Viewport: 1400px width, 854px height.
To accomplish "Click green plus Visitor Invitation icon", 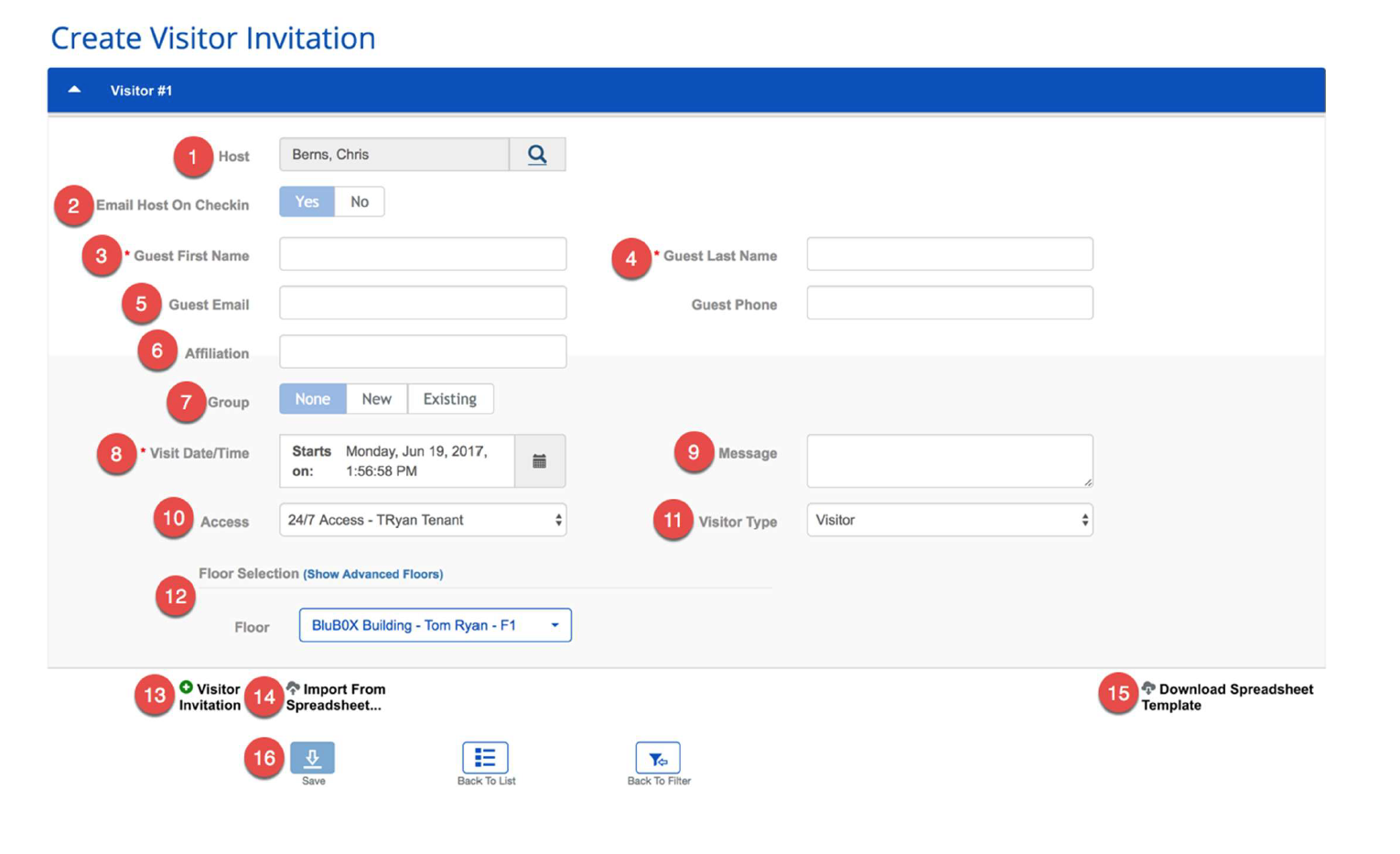I will coord(187,687).
